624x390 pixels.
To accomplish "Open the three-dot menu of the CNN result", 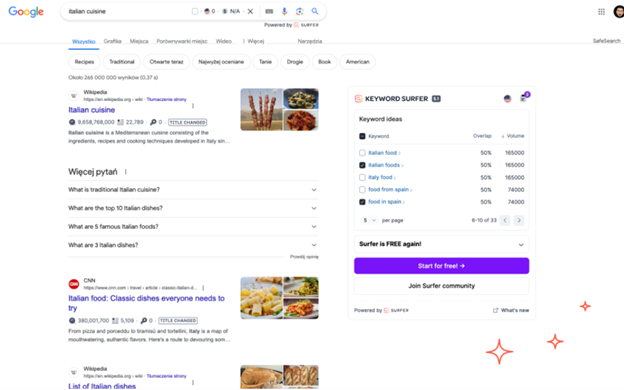I will coord(203,288).
